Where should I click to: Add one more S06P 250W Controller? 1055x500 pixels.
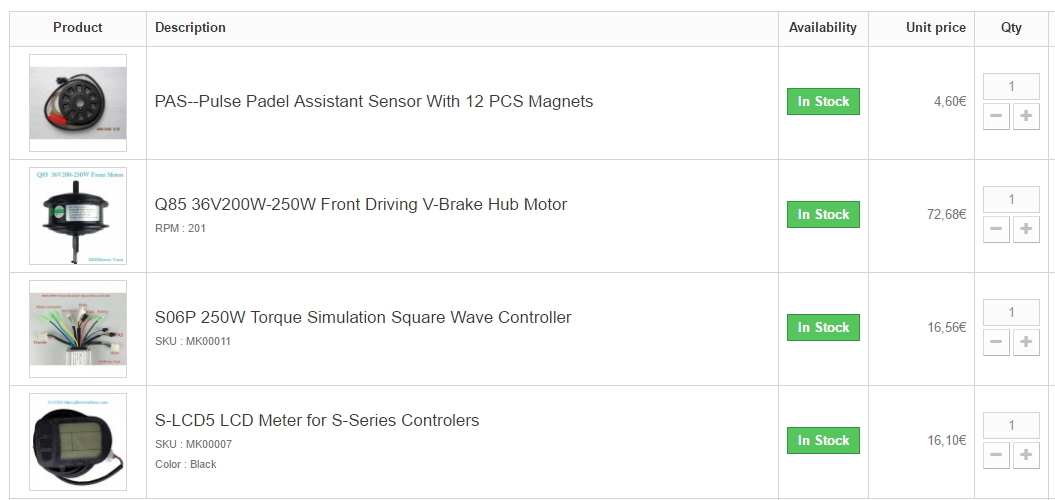(x=1025, y=342)
